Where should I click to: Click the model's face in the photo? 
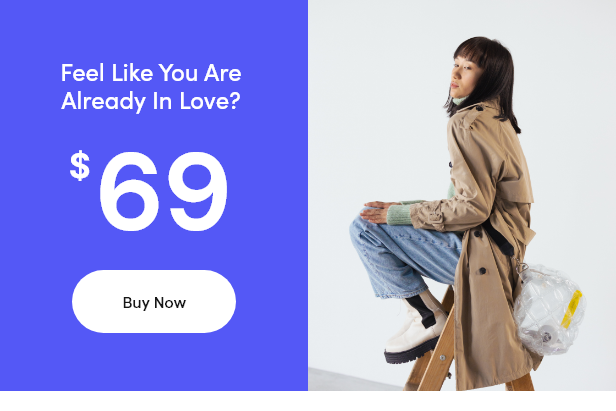click(x=463, y=77)
